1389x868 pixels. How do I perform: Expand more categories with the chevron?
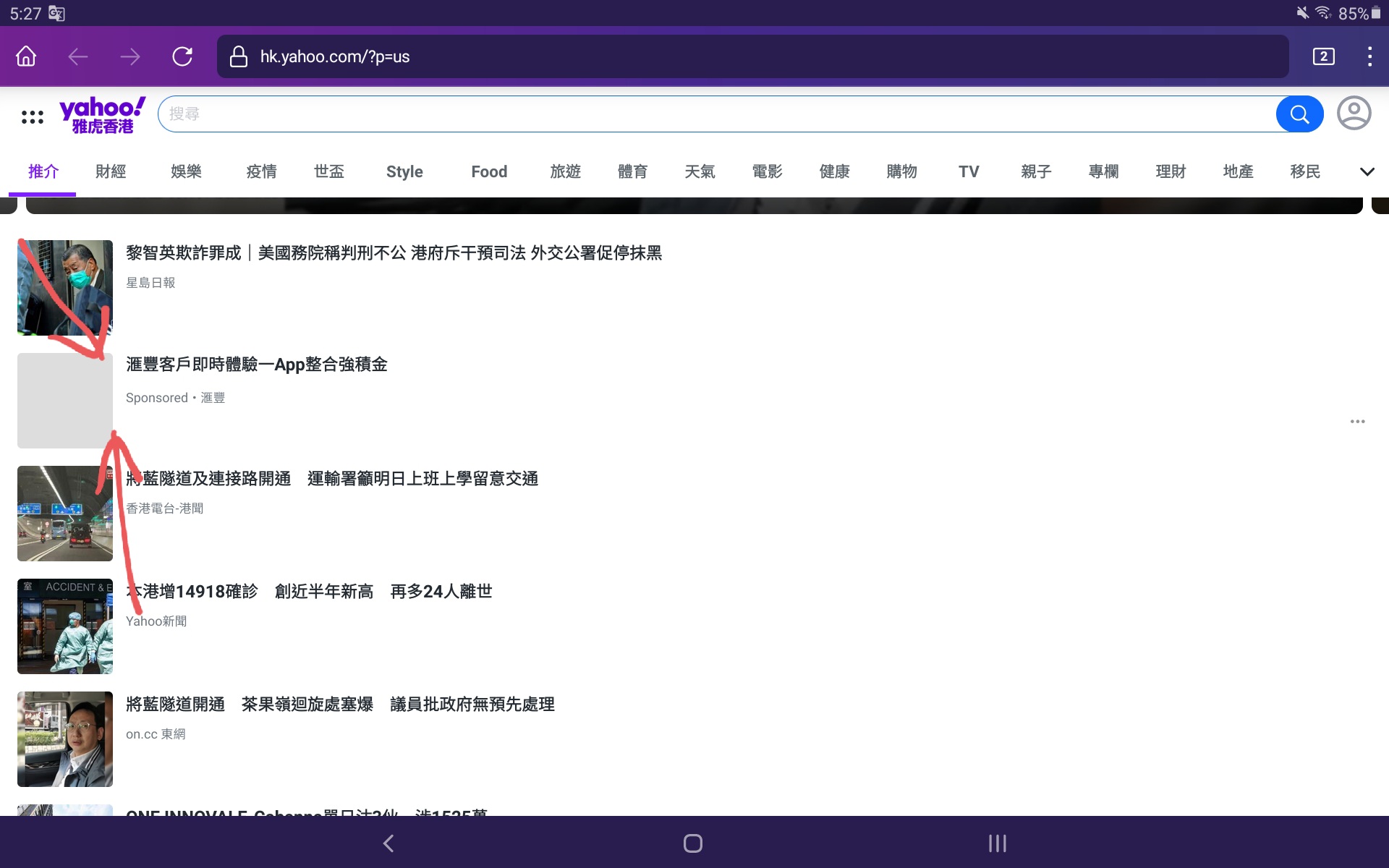point(1367,171)
